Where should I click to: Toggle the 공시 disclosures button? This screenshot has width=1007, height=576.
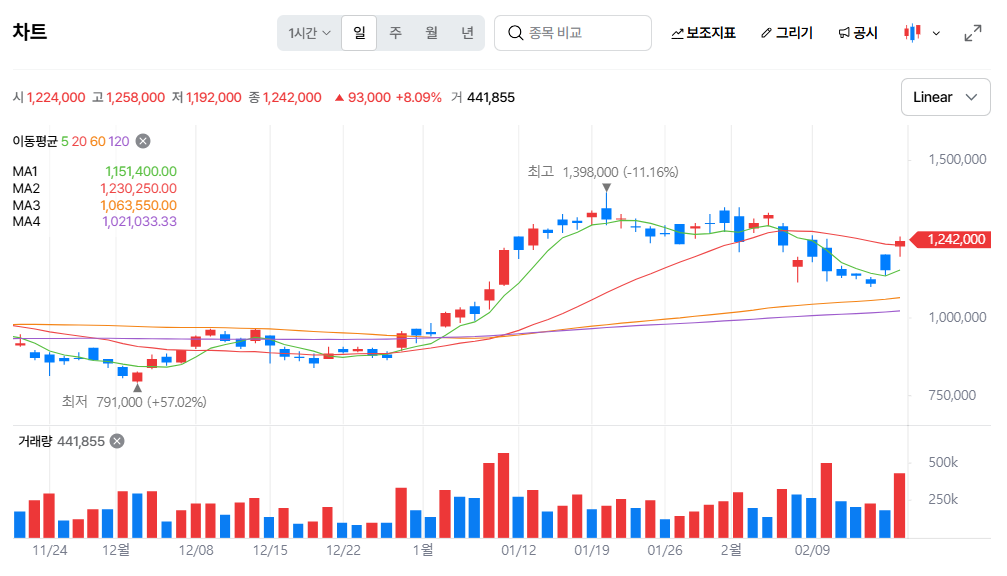coord(858,33)
